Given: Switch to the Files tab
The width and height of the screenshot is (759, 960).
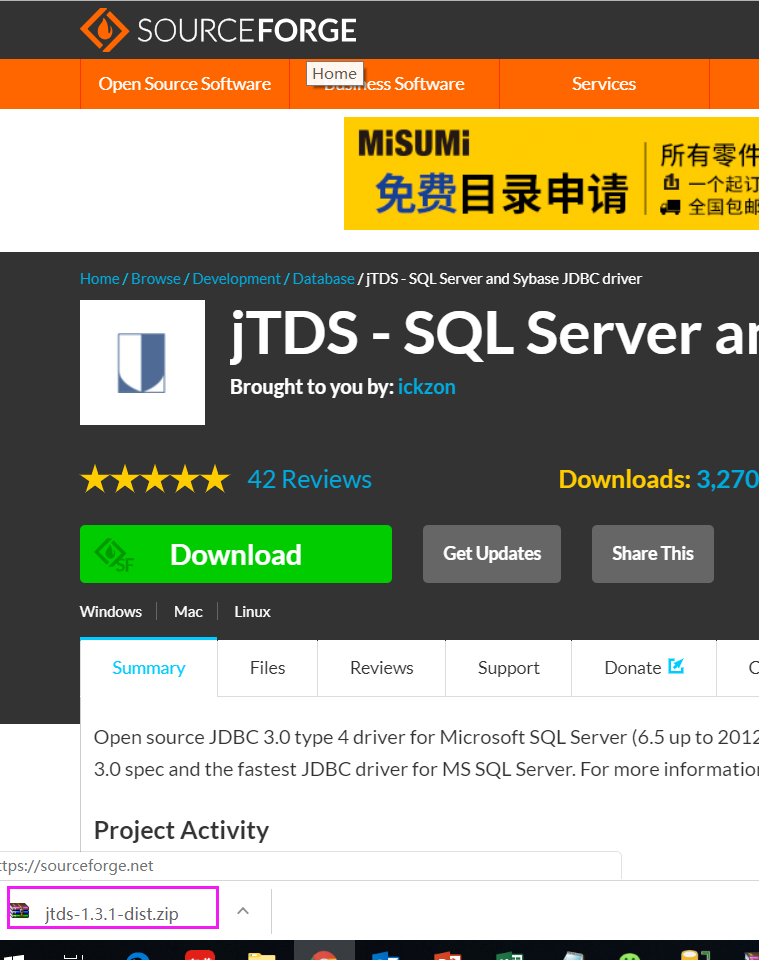Looking at the screenshot, I should coord(267,668).
